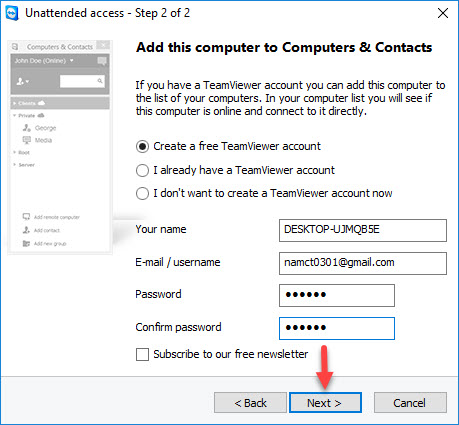Open the John Doe status dropdown
Image resolution: width=459 pixels, height=425 pixels.
click(71, 61)
